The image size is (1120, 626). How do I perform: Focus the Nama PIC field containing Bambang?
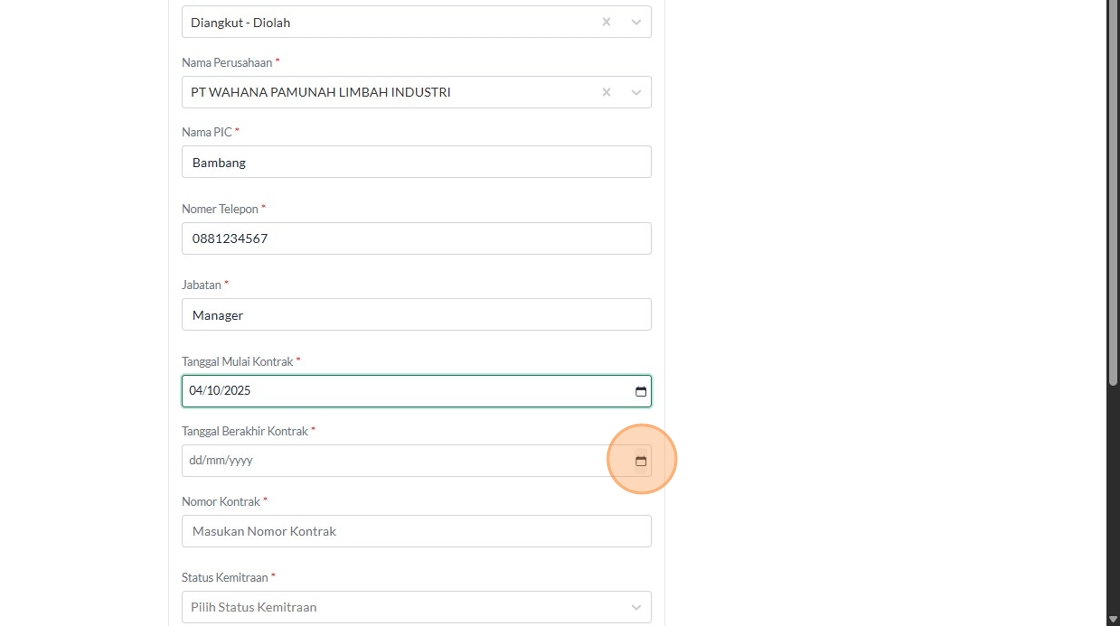click(x=416, y=162)
